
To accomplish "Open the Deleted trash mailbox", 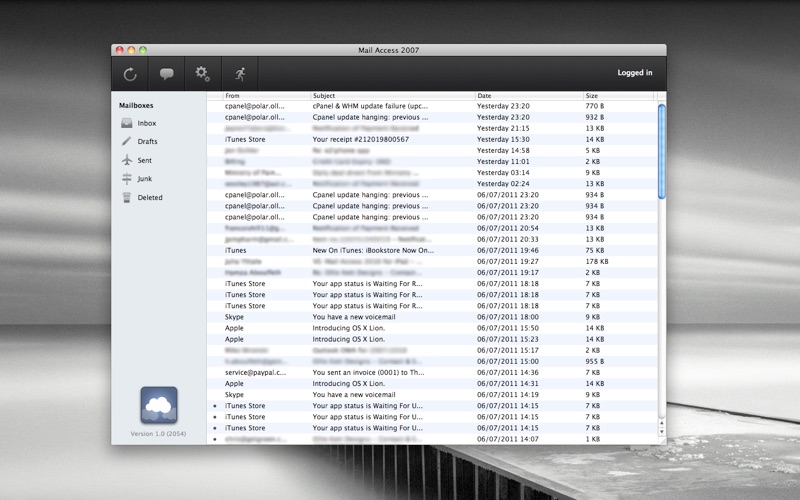I will click(149, 197).
